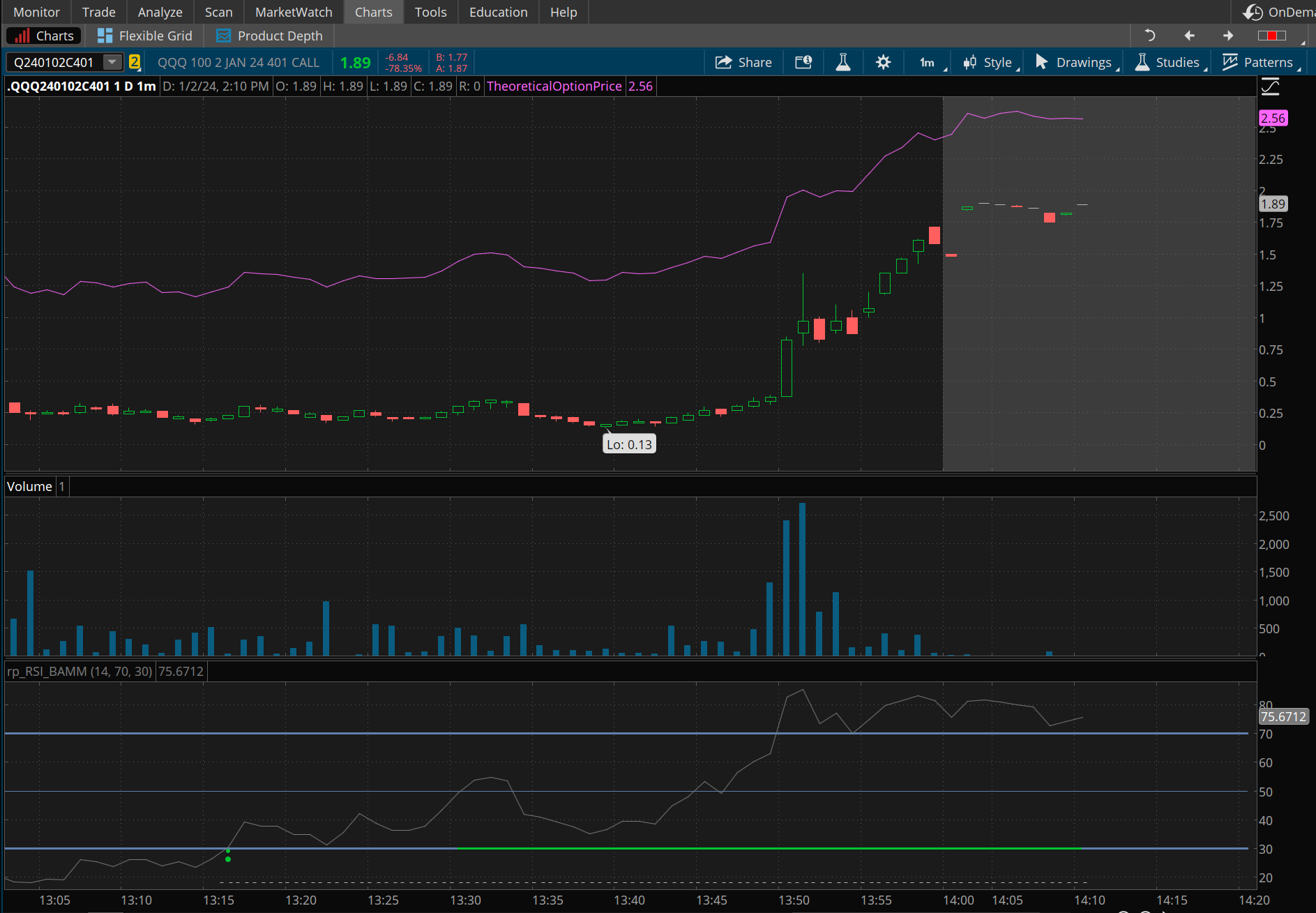Open the 1m timeframe dropdown
The width and height of the screenshot is (1316, 913).
pos(928,62)
